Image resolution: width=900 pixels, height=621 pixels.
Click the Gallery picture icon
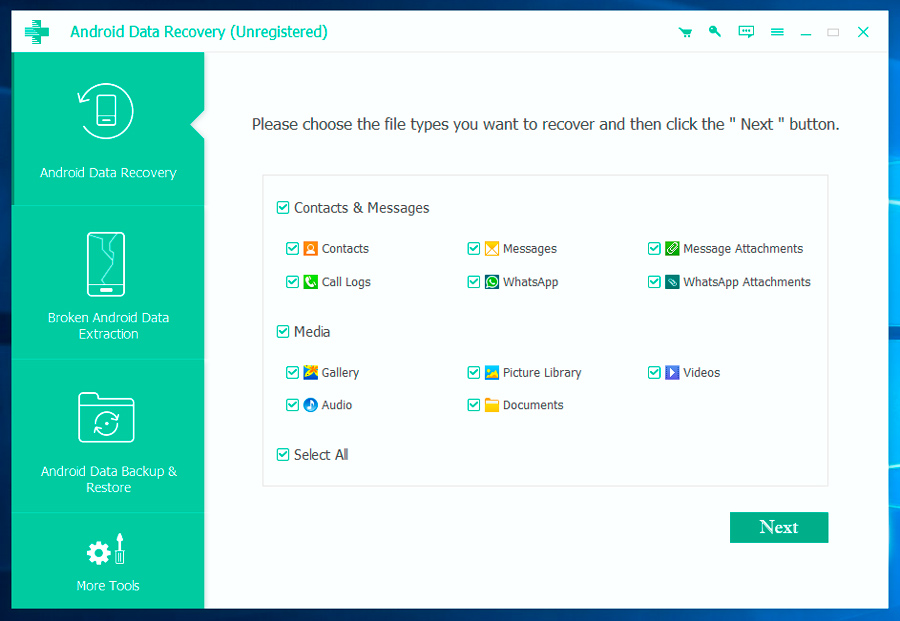(311, 372)
